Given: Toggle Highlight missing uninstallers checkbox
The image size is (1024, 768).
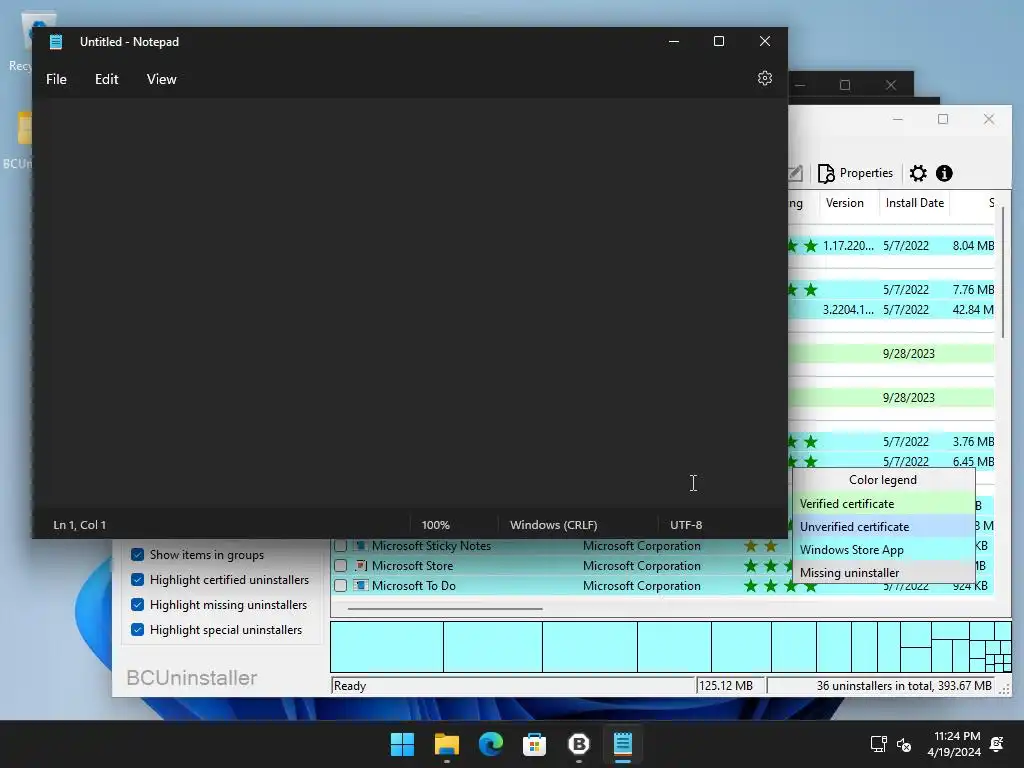Looking at the screenshot, I should click(137, 605).
